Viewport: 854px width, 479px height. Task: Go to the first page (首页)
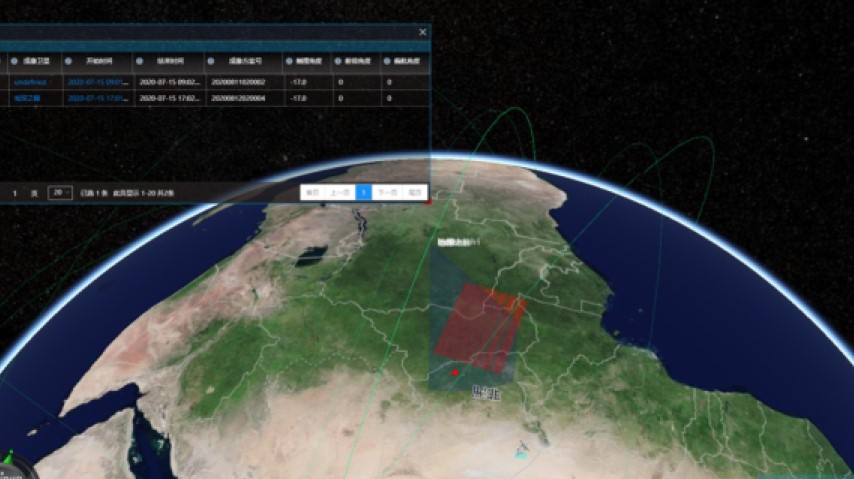[x=313, y=192]
